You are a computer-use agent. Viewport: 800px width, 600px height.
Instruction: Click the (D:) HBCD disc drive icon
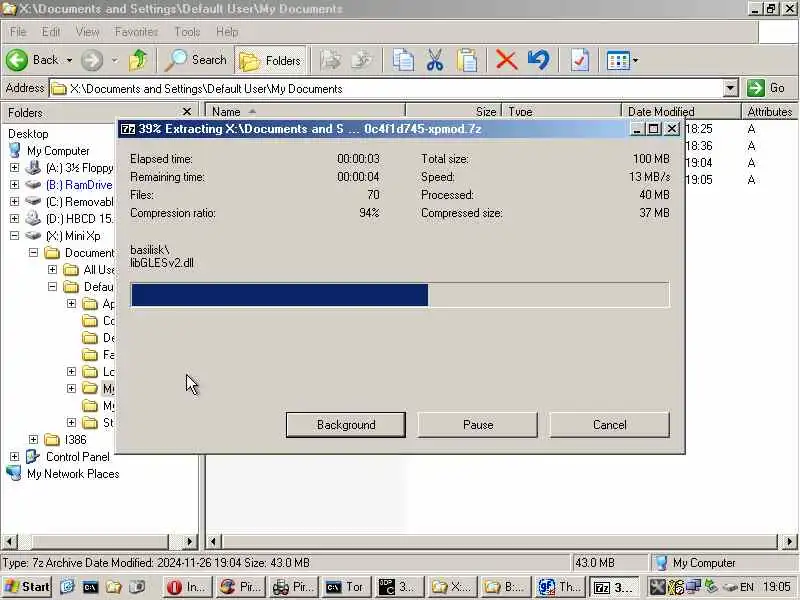33,218
